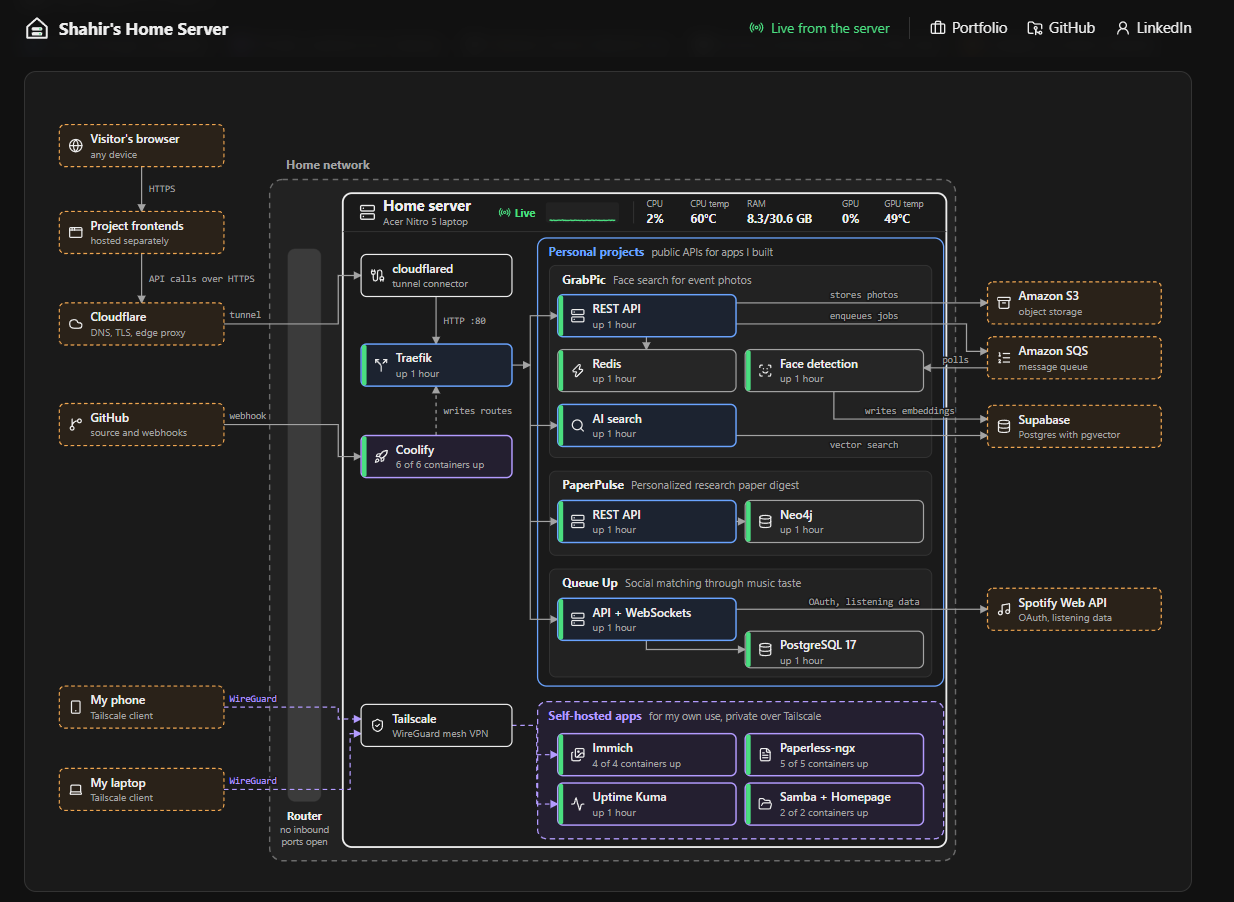Click the routing icon in Traefik node

tap(380, 366)
